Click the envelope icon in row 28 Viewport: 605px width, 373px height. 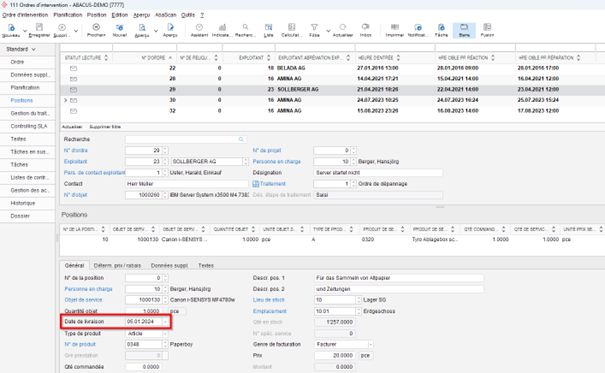point(73,79)
